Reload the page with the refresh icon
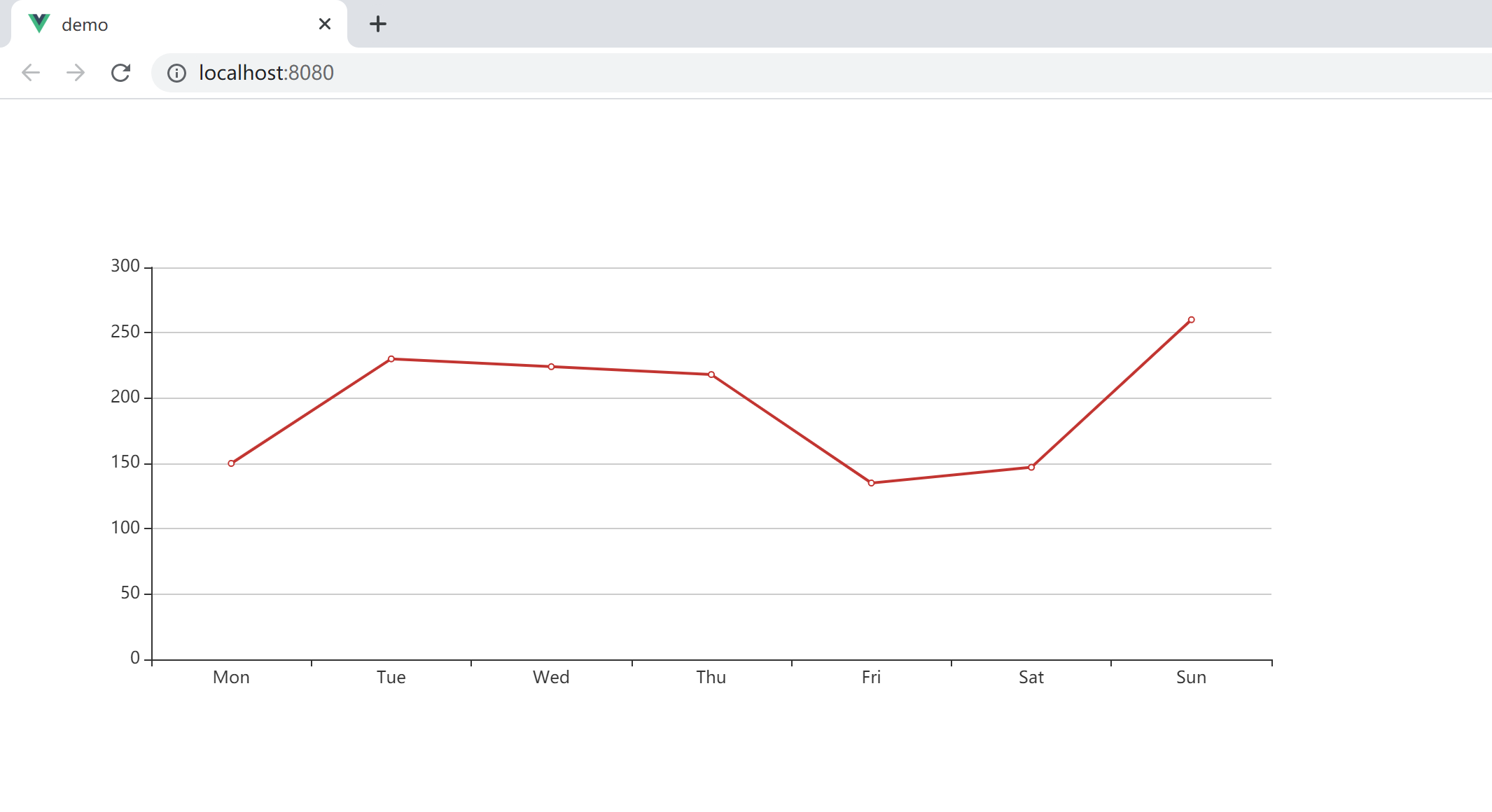 120,73
